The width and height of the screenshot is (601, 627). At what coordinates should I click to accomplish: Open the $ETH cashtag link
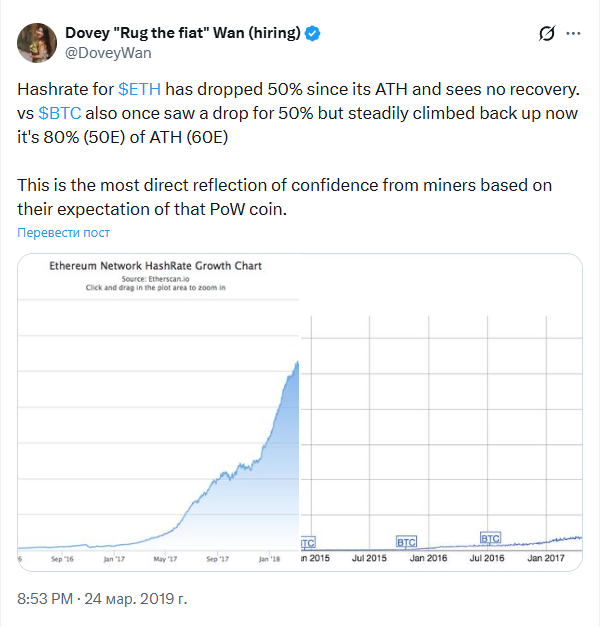click(x=139, y=89)
